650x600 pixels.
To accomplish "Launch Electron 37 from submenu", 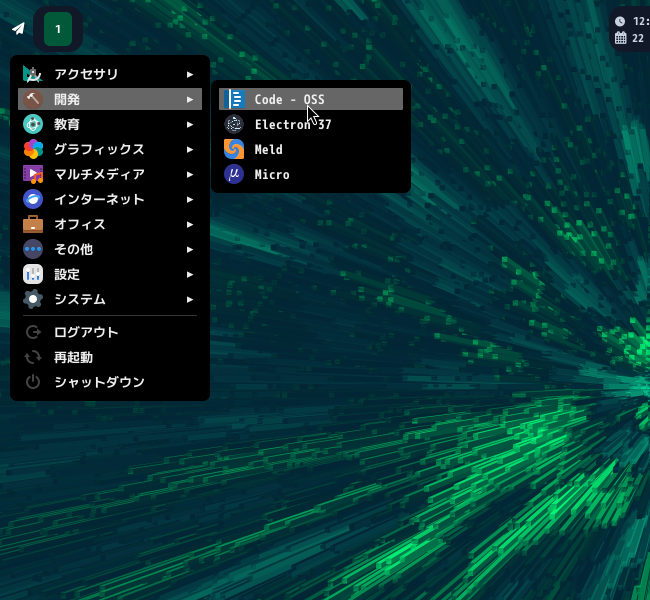I will (311, 124).
